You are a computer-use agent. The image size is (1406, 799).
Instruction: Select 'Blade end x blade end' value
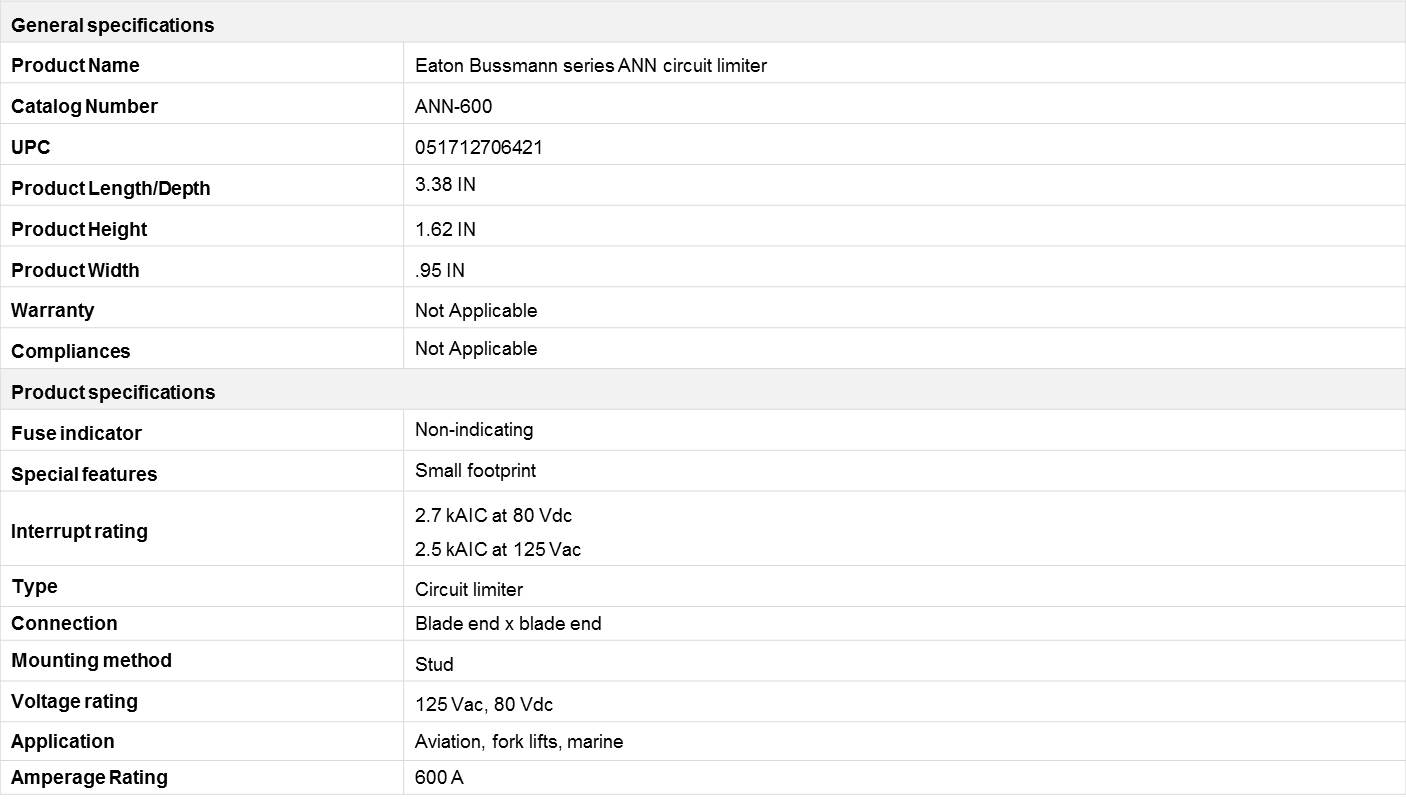tap(508, 624)
